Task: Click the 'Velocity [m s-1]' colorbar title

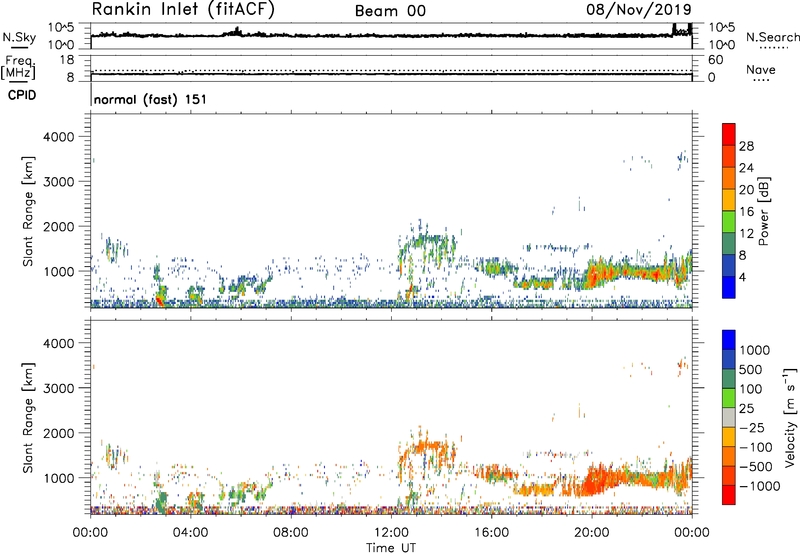Action: coord(790,417)
